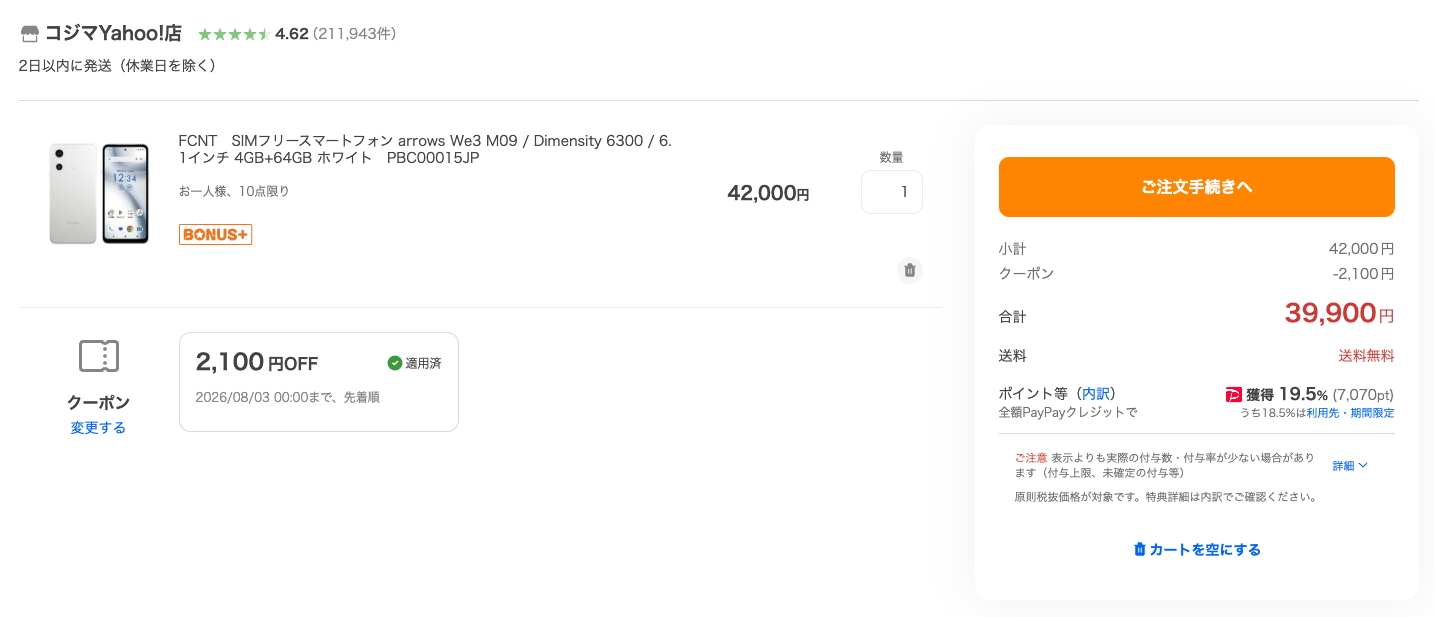Viewport: 1434px width, 617px height.
Task: Click the trash icon in カートを空にする
Action: (1139, 549)
